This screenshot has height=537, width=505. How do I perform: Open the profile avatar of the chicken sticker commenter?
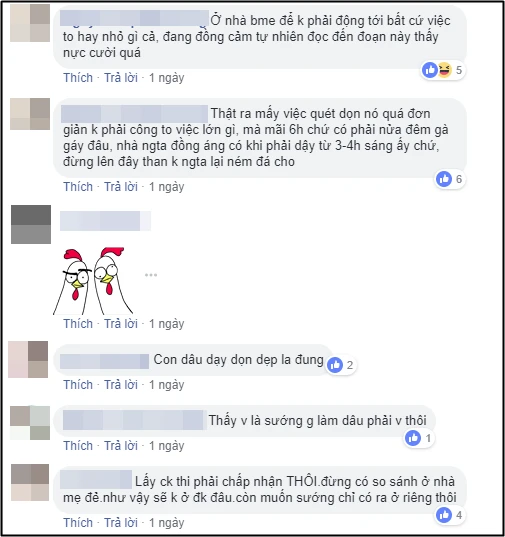coord(31,224)
